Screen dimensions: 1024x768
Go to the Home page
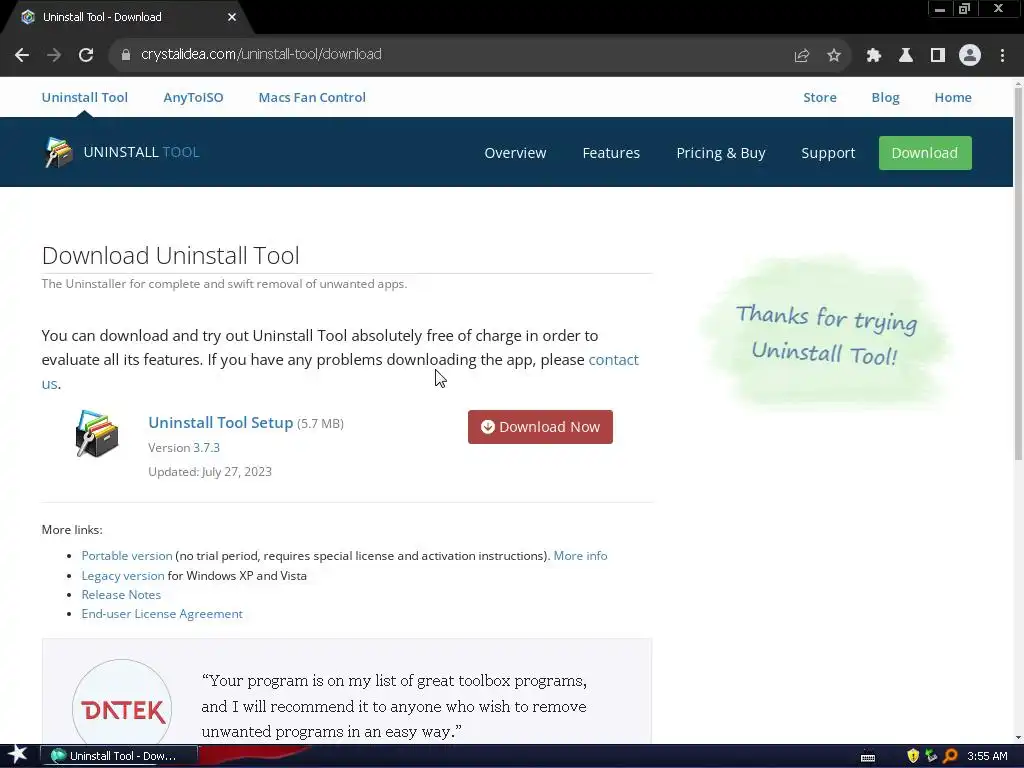[953, 97]
